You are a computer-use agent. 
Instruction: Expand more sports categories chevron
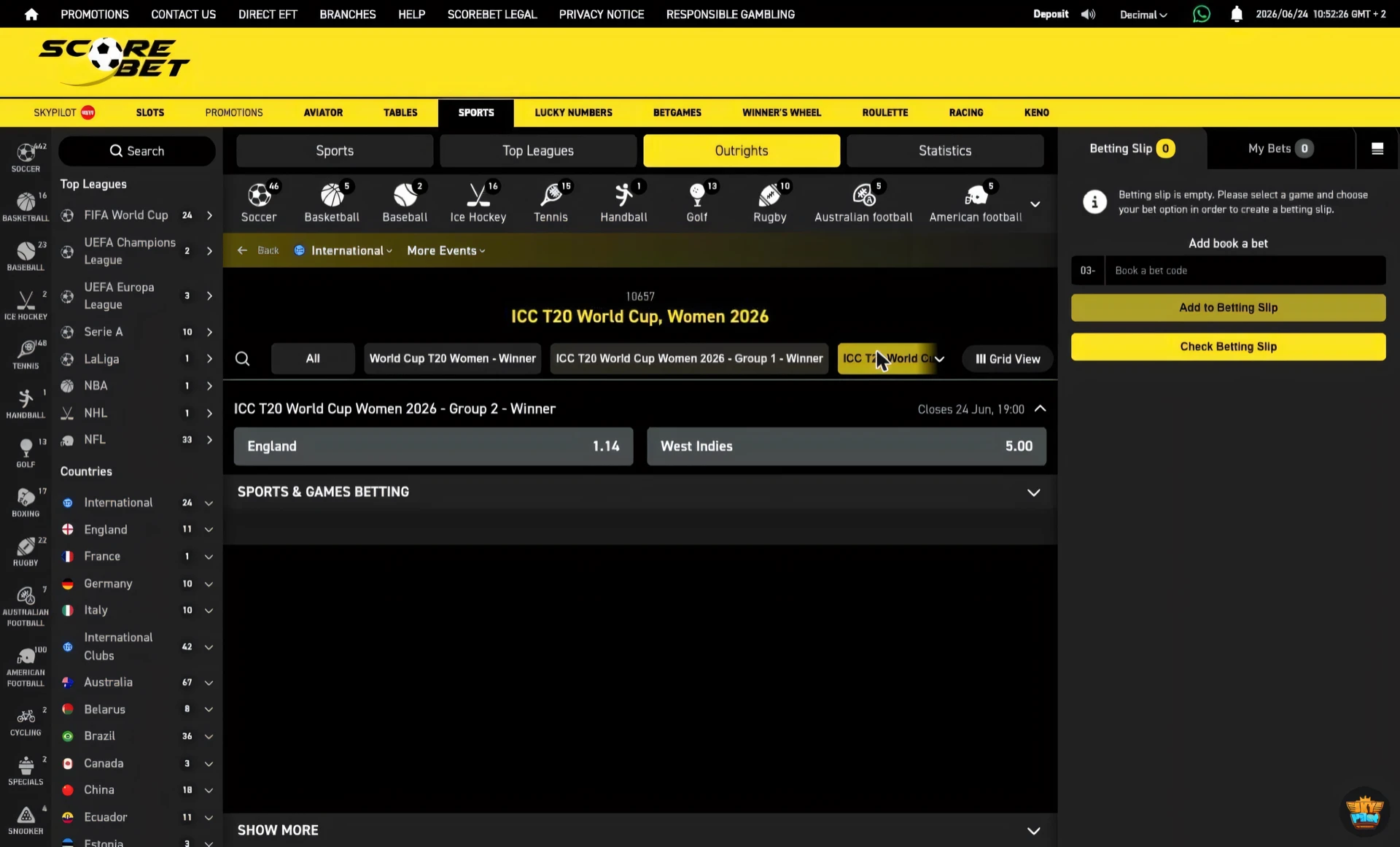point(1035,204)
